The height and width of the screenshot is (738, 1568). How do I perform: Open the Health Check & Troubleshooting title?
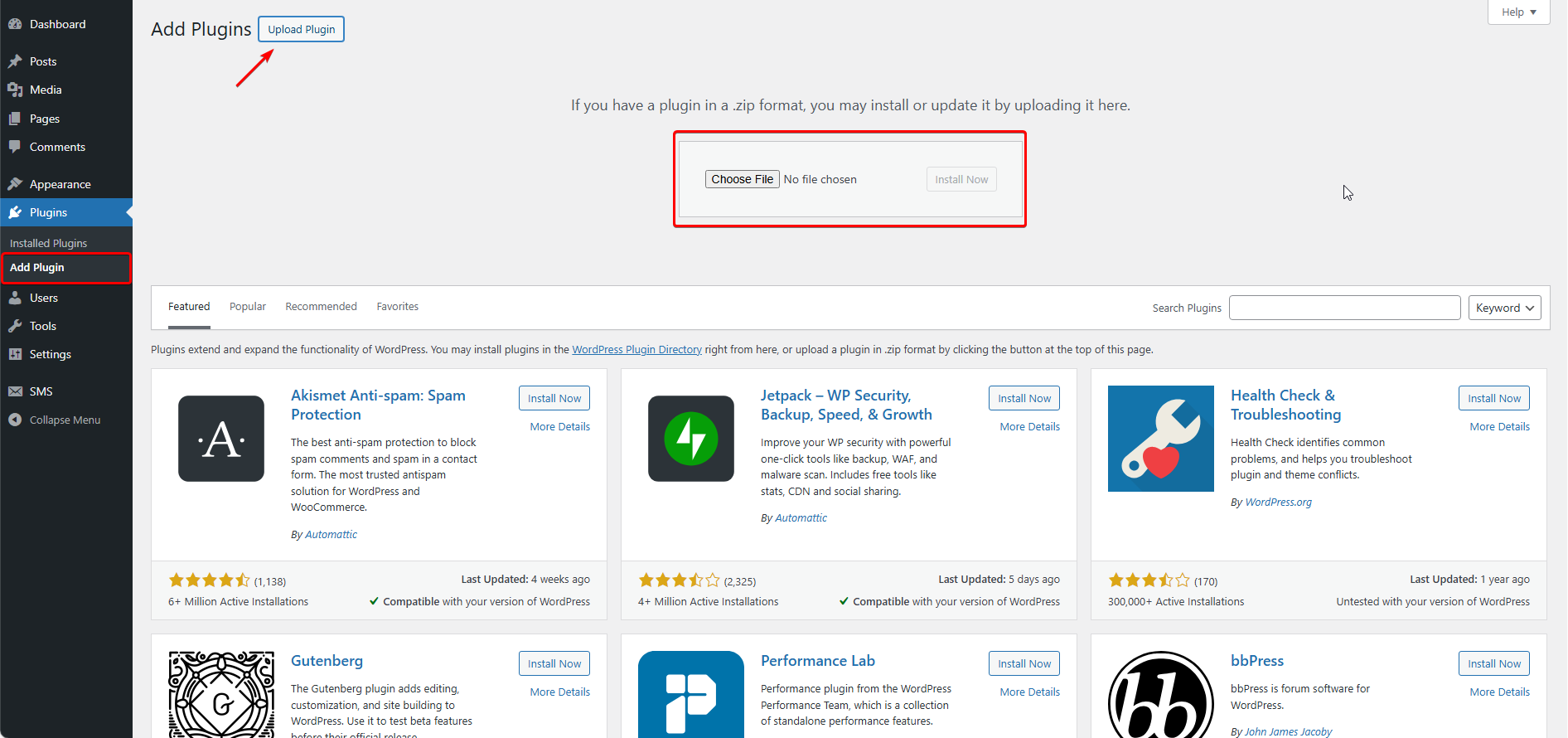click(1285, 405)
